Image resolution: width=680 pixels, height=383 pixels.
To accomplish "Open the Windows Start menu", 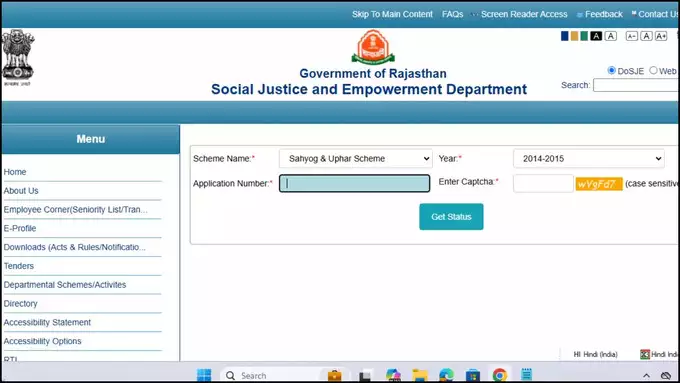I will tap(204, 375).
